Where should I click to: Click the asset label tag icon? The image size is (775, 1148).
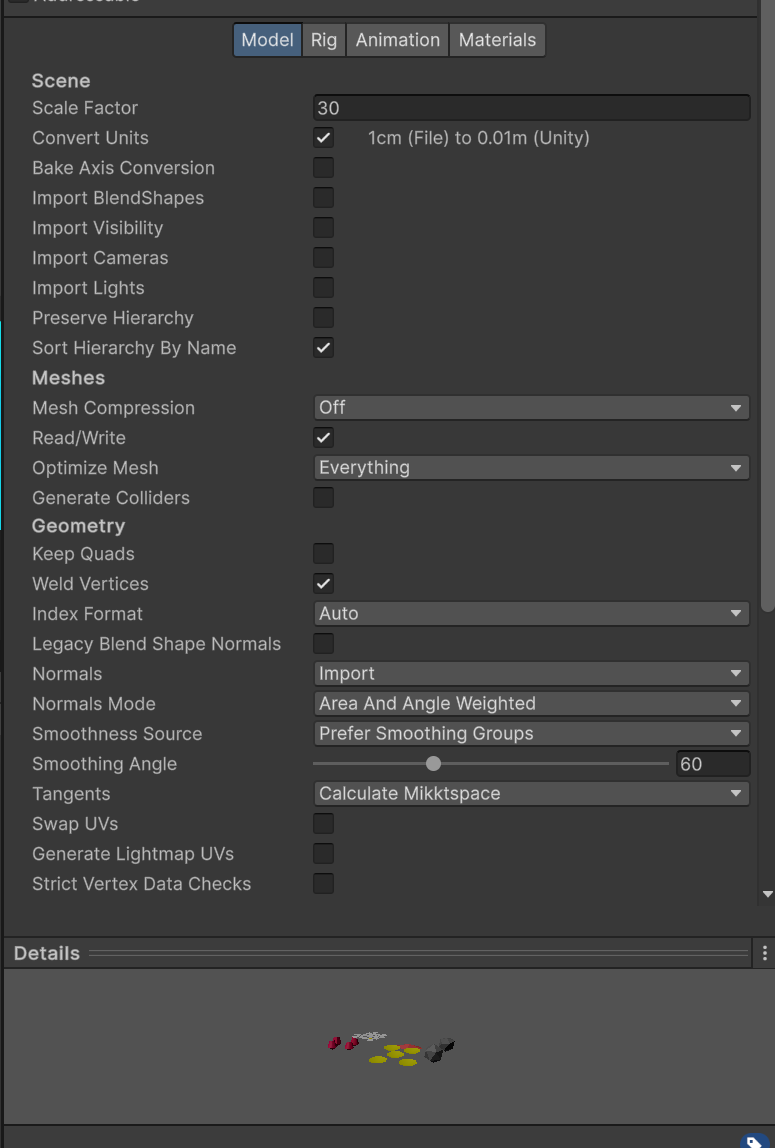tap(755, 1140)
